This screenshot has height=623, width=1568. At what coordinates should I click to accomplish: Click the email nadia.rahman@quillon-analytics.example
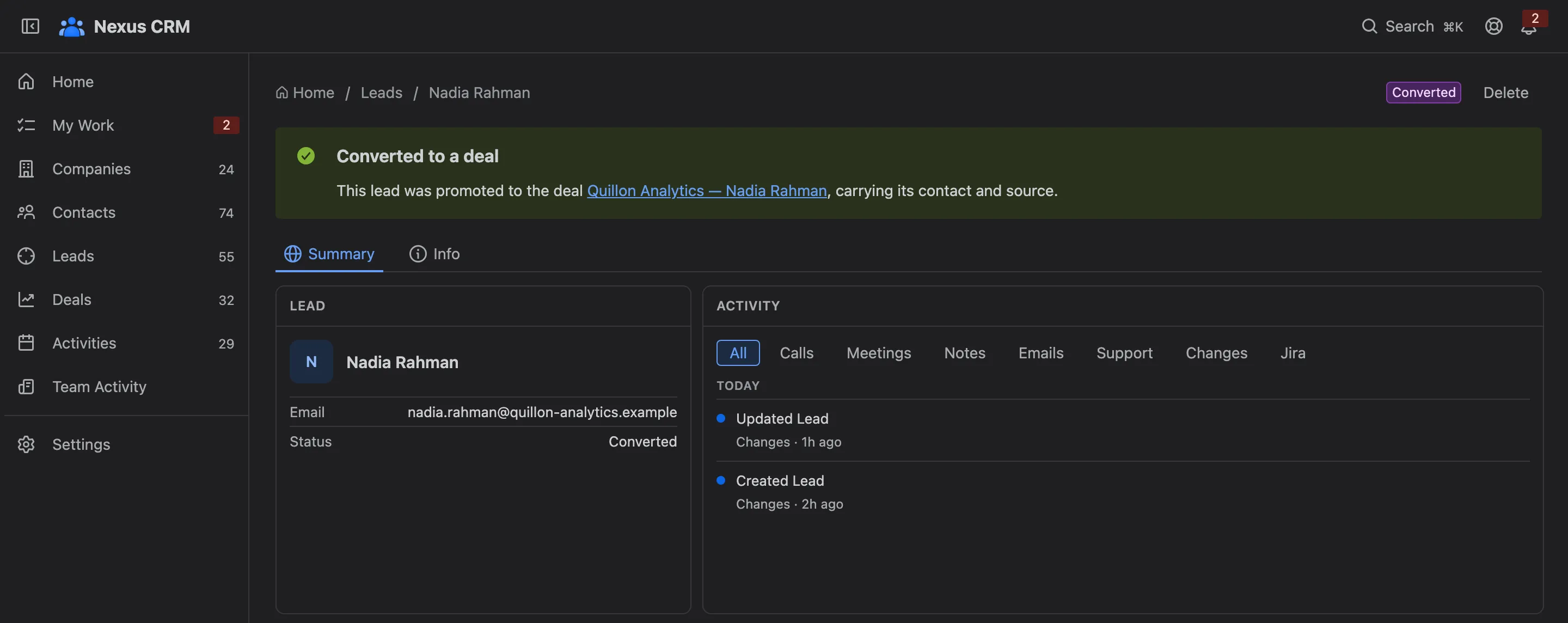tap(542, 412)
